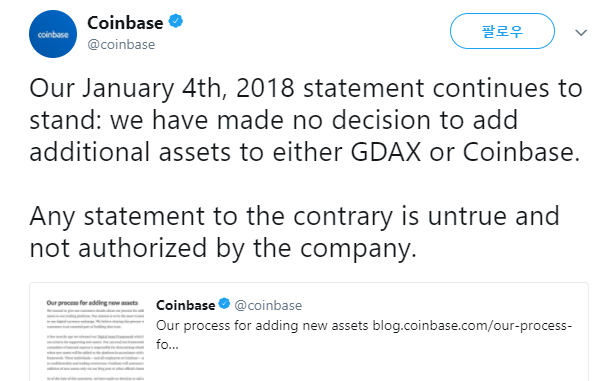Click the verified badge beside the Coinbase name
The image size is (604, 381).
click(176, 21)
